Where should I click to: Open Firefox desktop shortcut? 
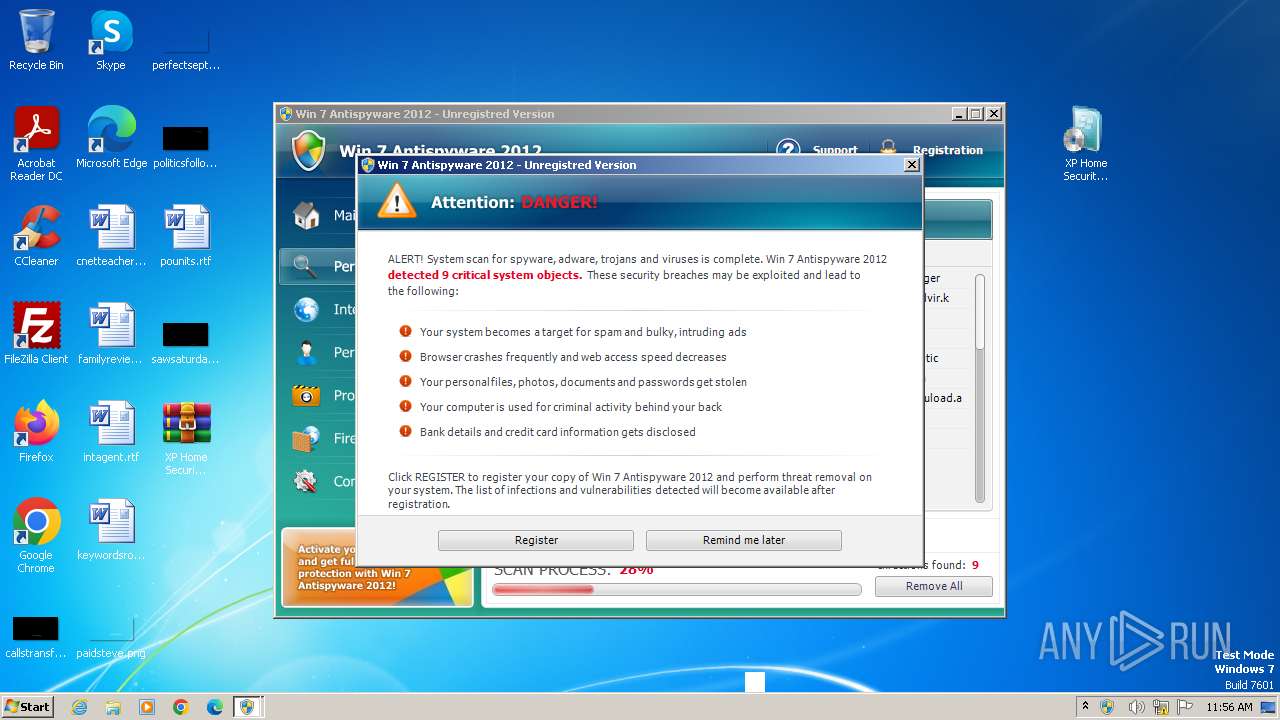36,432
